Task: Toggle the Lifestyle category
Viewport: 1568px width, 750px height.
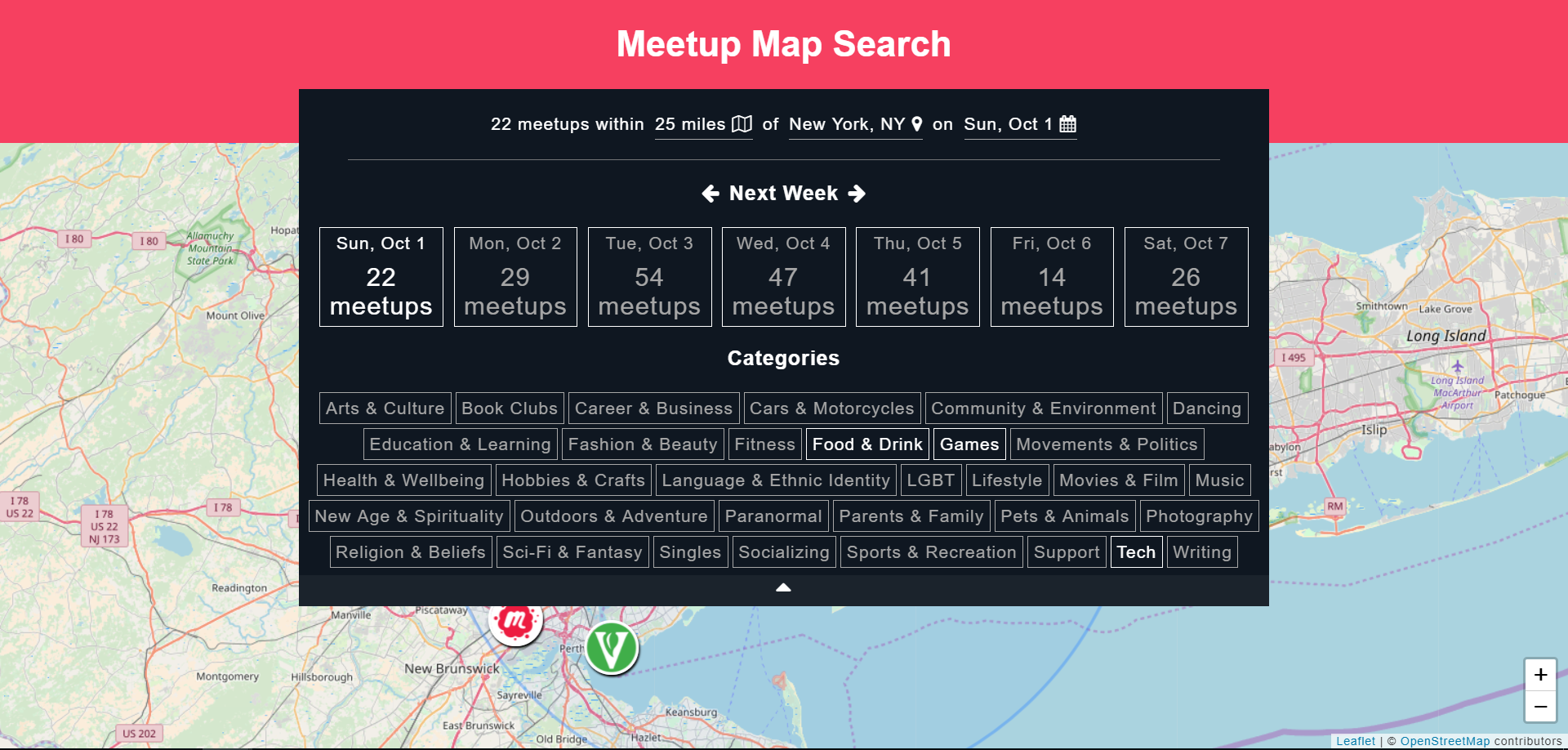Action: 1007,480
